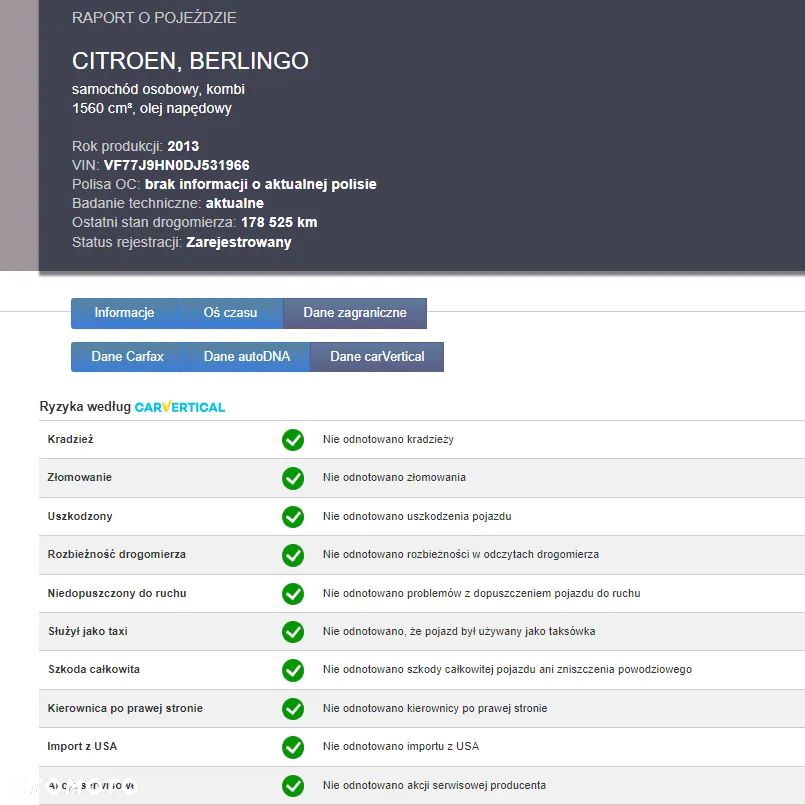
Task: Click the Złomowanie row label
Action: pos(80,477)
